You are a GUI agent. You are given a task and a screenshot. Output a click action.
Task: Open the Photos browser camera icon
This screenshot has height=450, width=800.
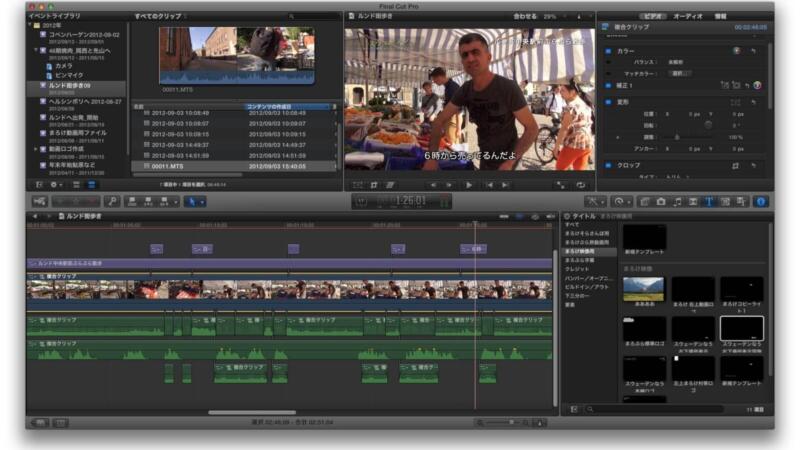pos(660,201)
